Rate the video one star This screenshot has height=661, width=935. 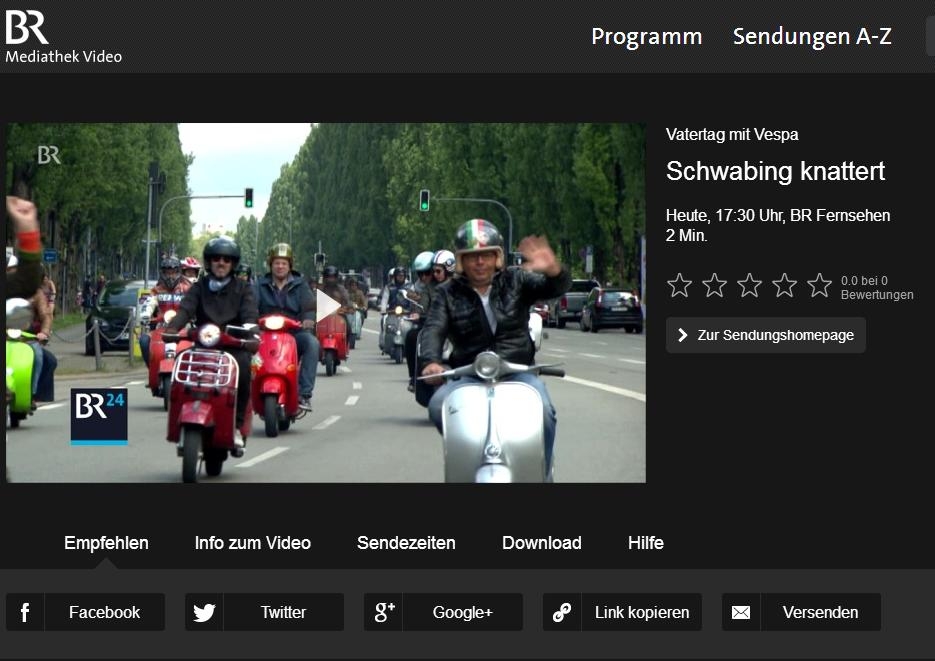pos(680,286)
